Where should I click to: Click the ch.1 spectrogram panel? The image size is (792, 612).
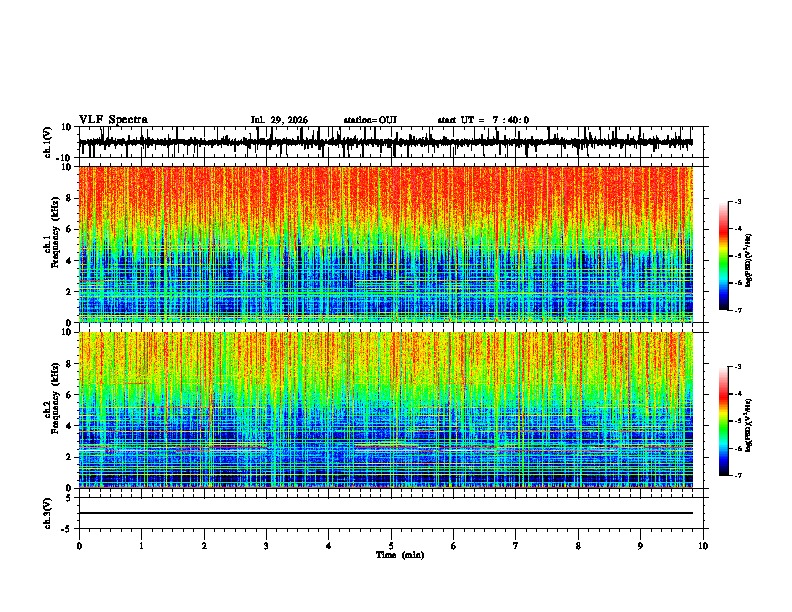385,244
